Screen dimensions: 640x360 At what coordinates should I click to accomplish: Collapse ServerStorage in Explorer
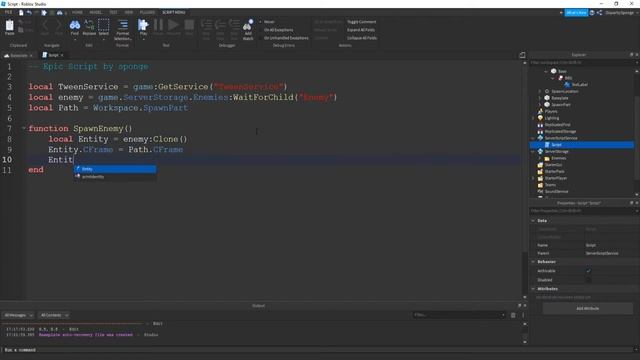[533, 151]
